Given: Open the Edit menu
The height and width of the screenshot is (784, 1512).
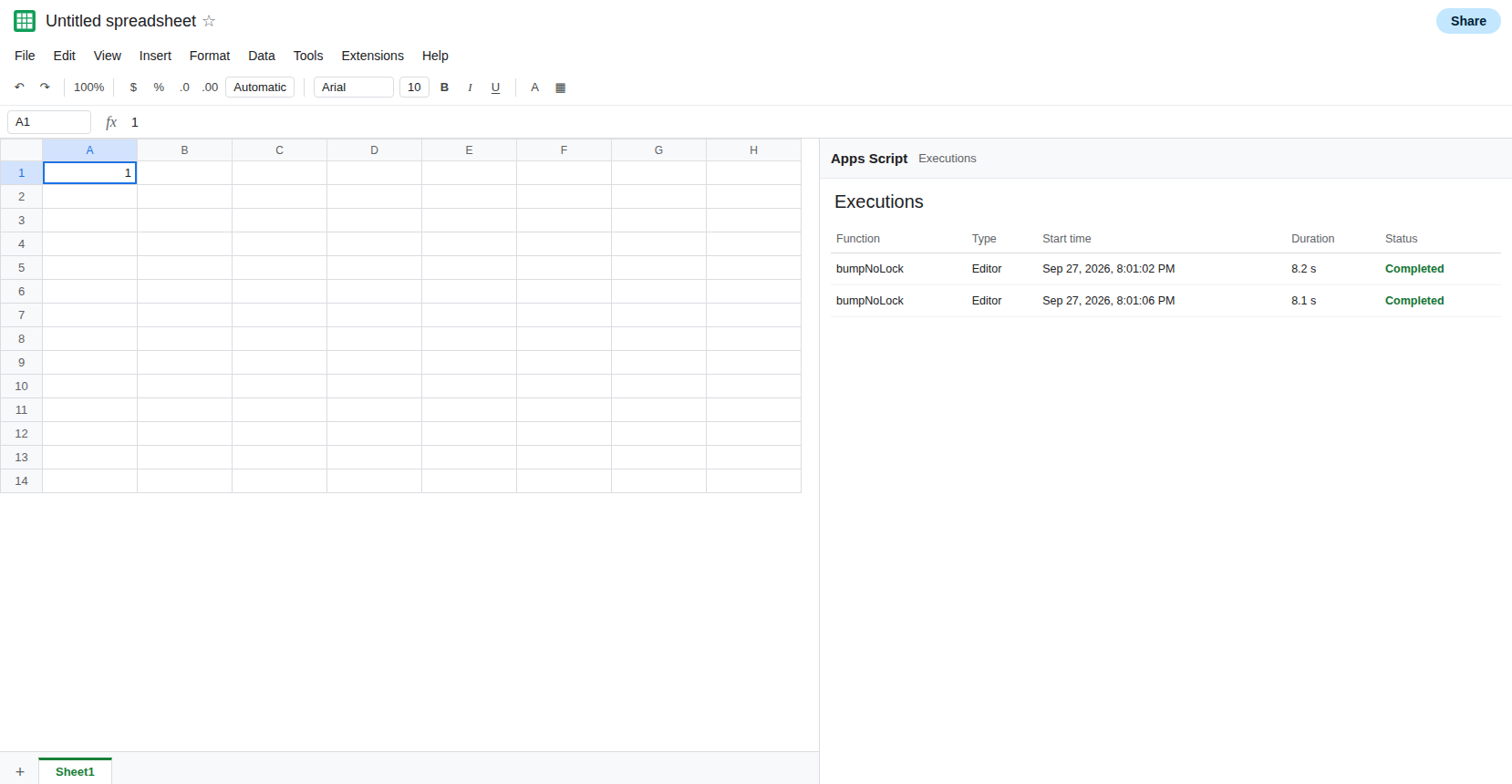Looking at the screenshot, I should 65,56.
